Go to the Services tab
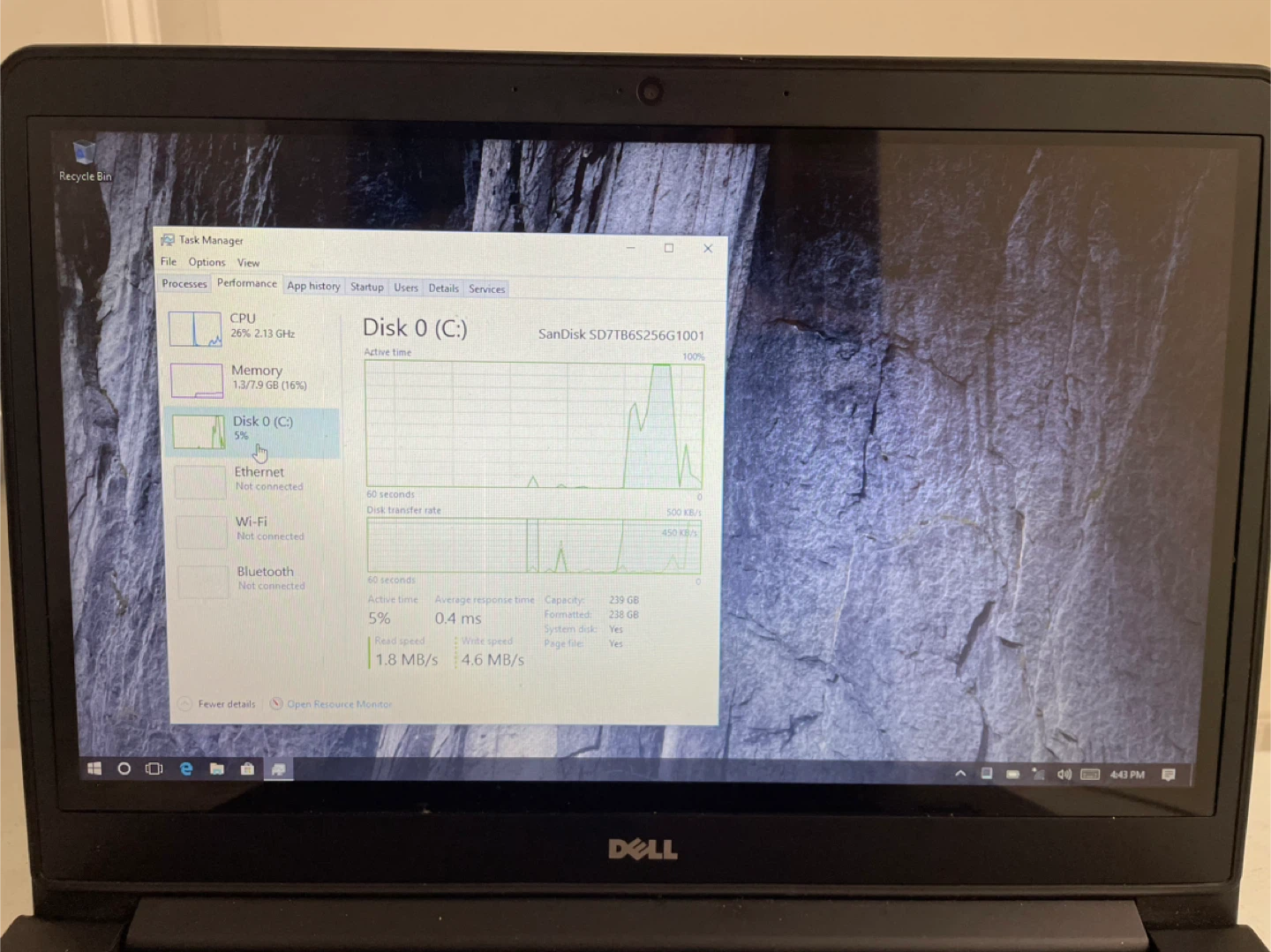Image resolution: width=1271 pixels, height=952 pixels. [x=486, y=289]
